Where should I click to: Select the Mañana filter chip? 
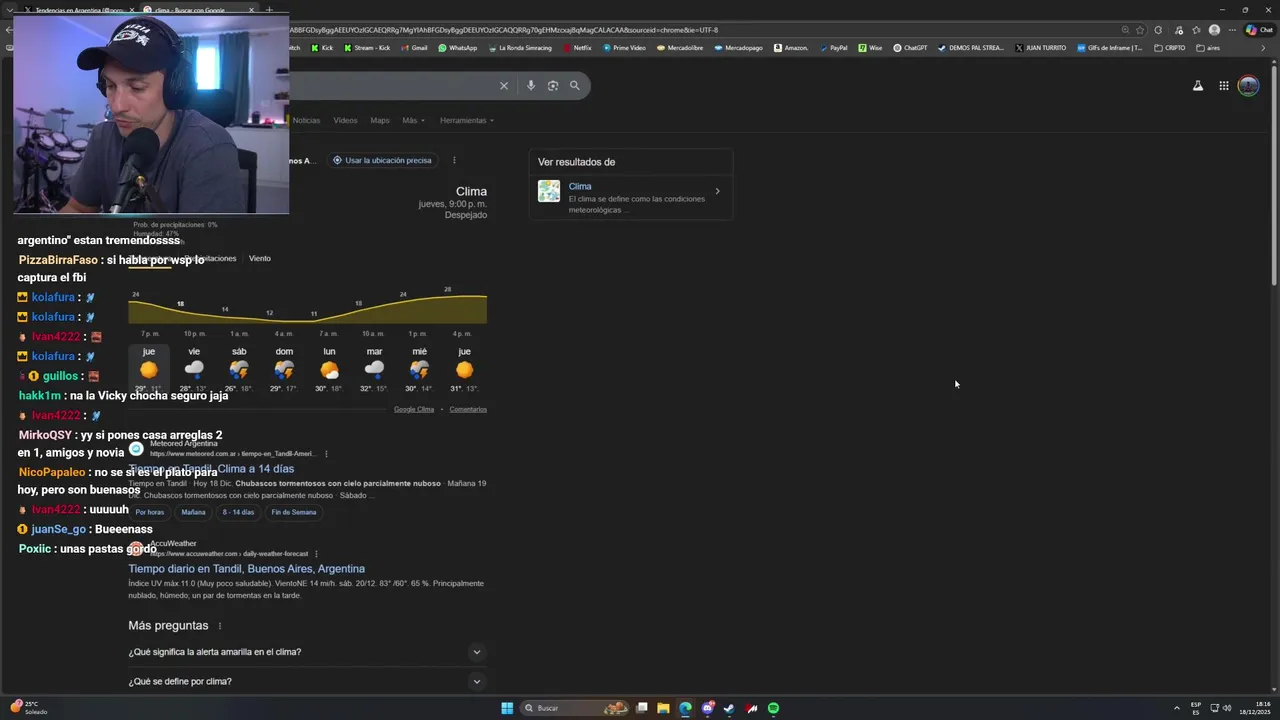[193, 512]
